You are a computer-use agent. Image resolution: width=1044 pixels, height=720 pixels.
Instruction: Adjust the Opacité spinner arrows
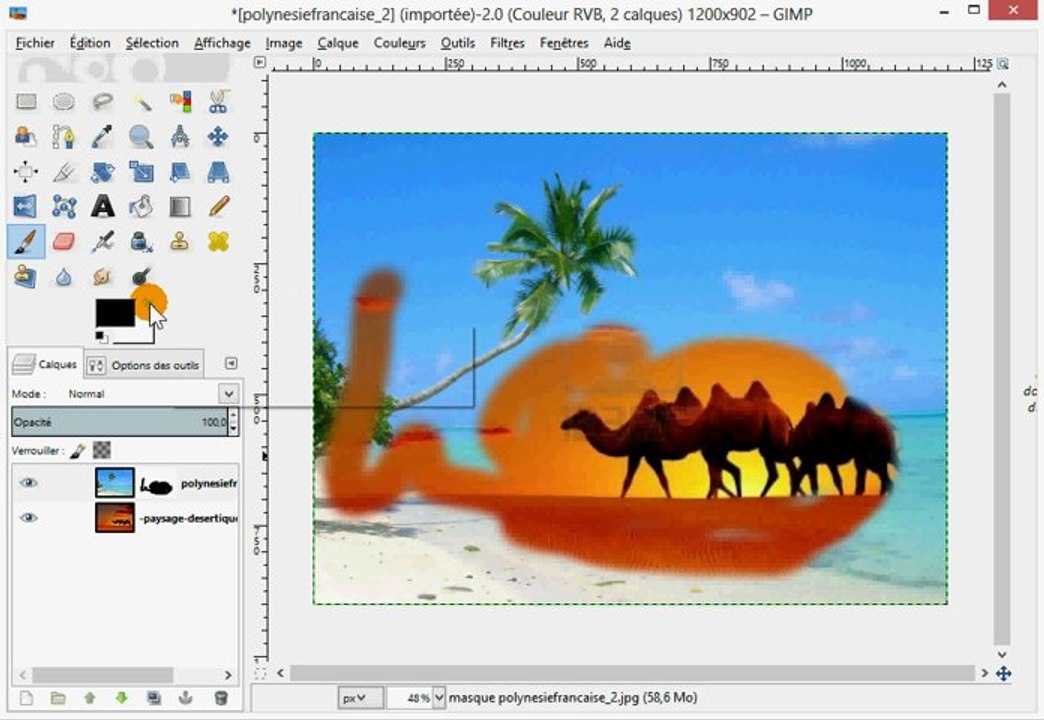click(x=233, y=422)
